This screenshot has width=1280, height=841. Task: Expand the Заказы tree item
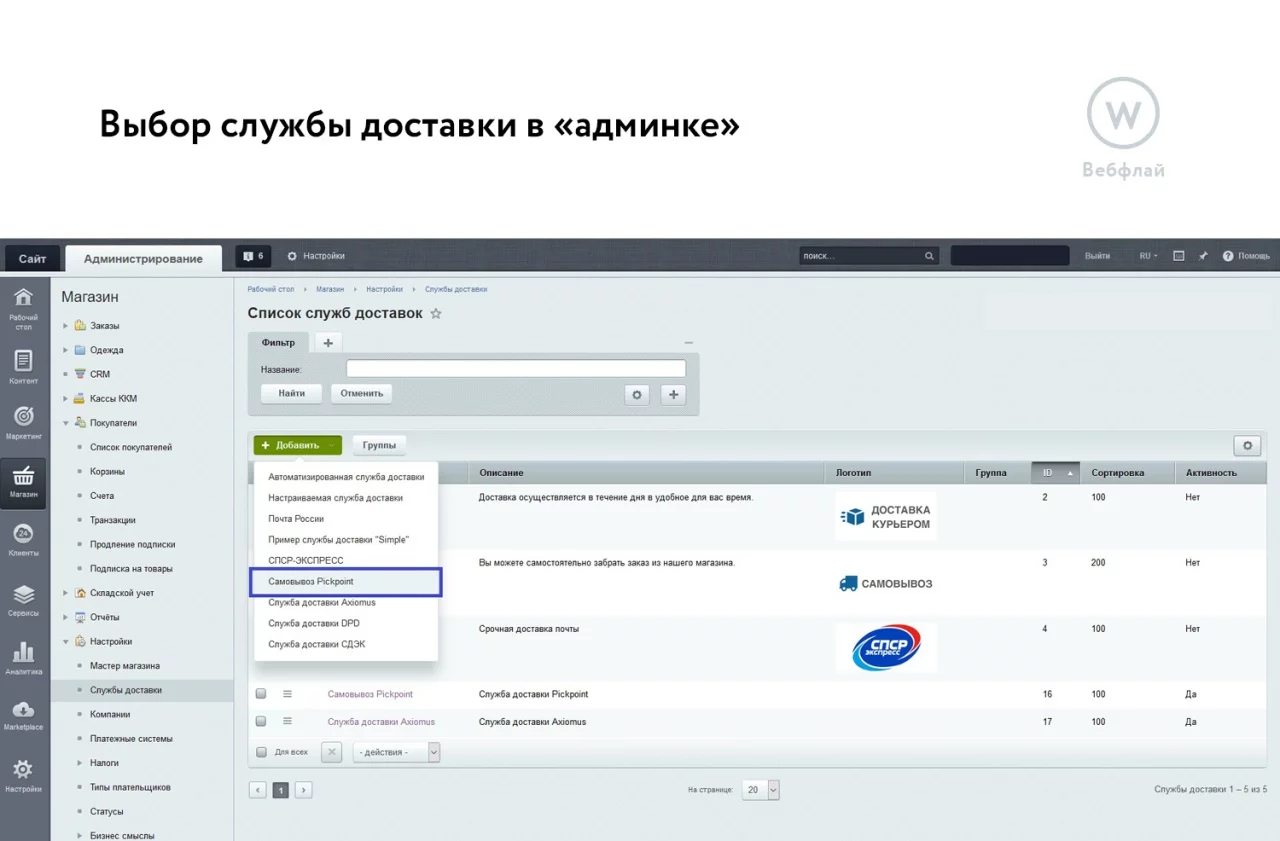66,326
